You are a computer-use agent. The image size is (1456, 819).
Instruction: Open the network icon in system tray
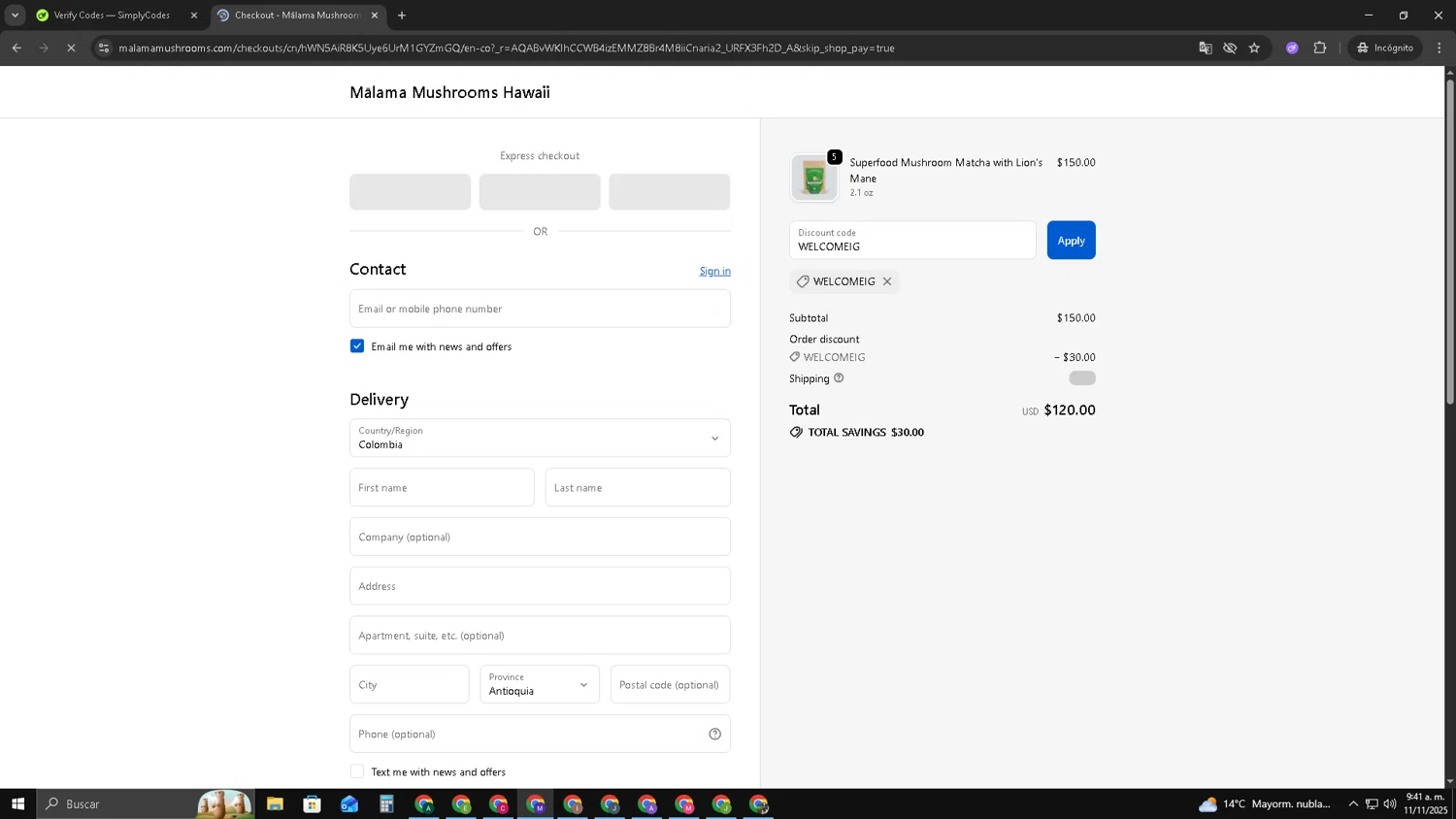[1372, 803]
